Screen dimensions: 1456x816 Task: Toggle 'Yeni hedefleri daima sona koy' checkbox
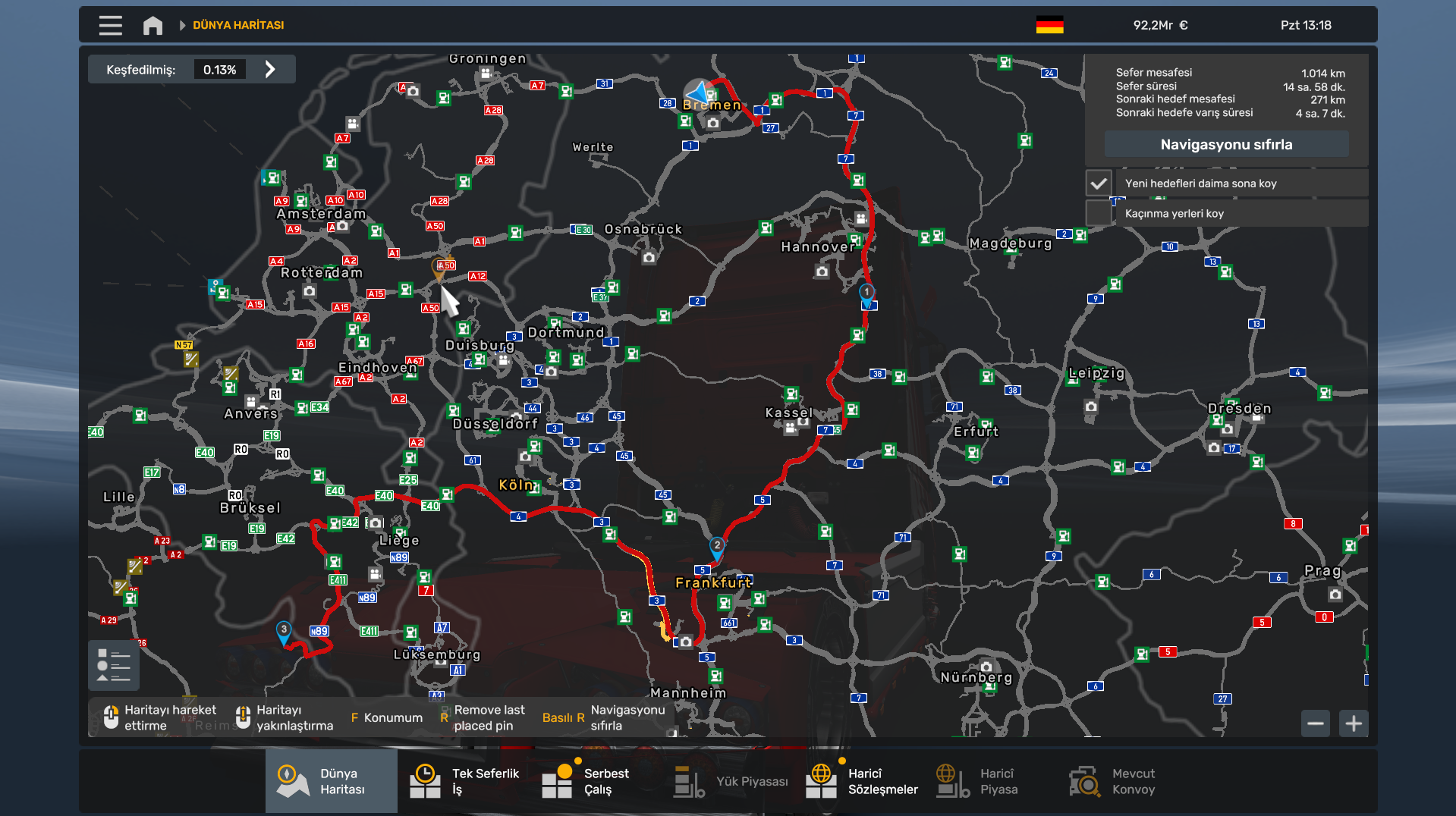(1099, 184)
